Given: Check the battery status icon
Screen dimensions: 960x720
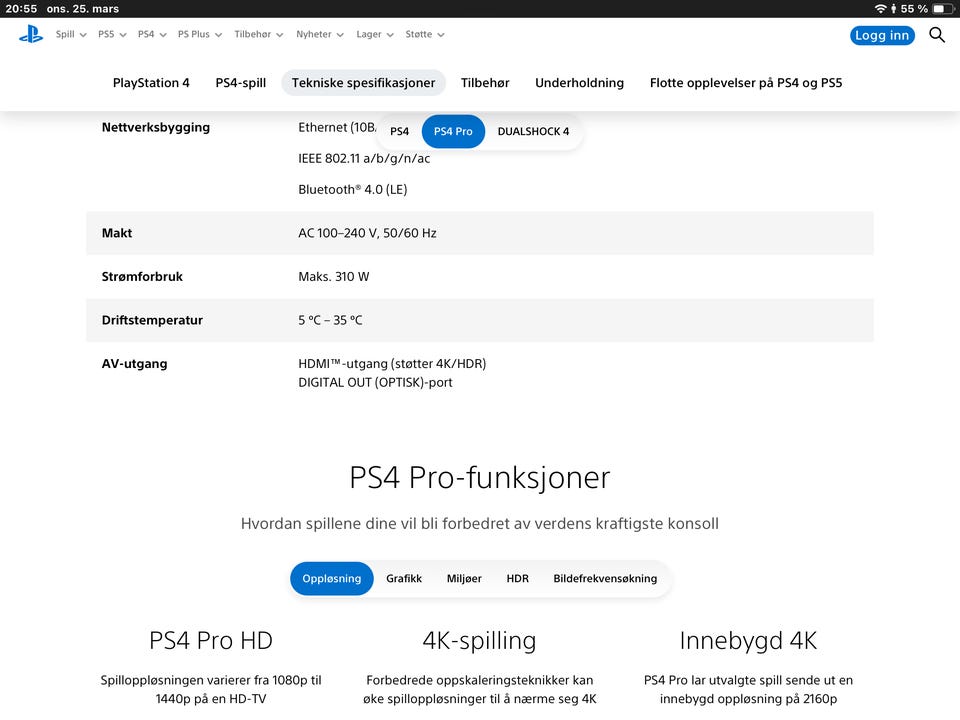Looking at the screenshot, I should tap(942, 9).
